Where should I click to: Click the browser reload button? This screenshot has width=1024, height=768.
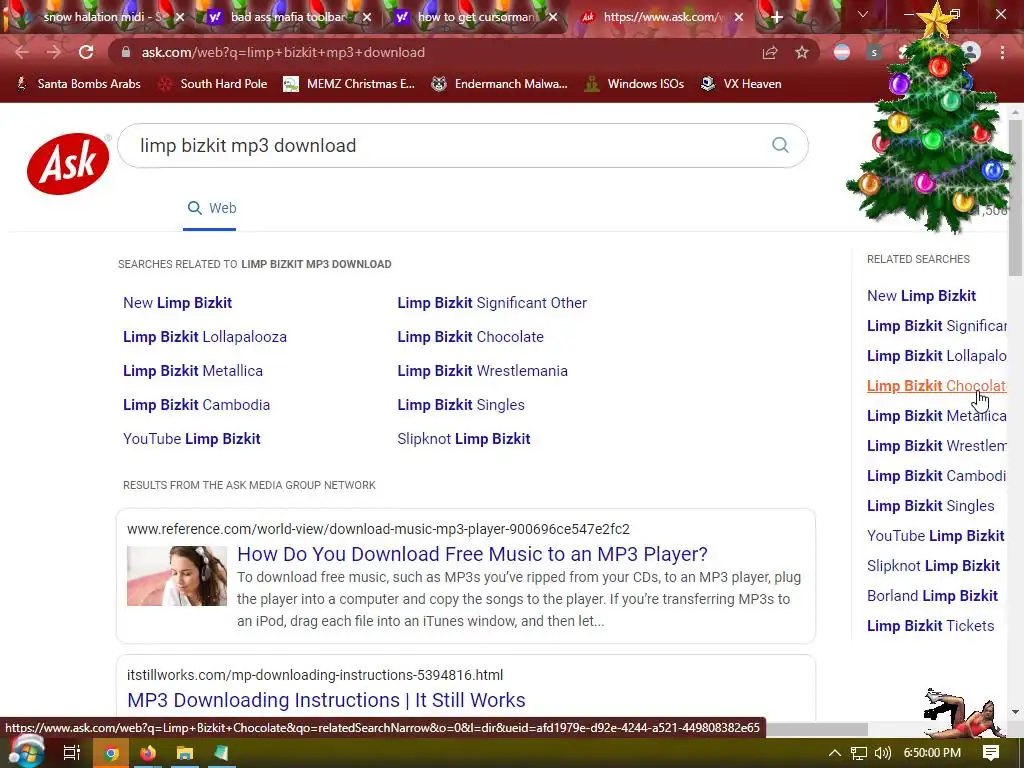pos(86,52)
